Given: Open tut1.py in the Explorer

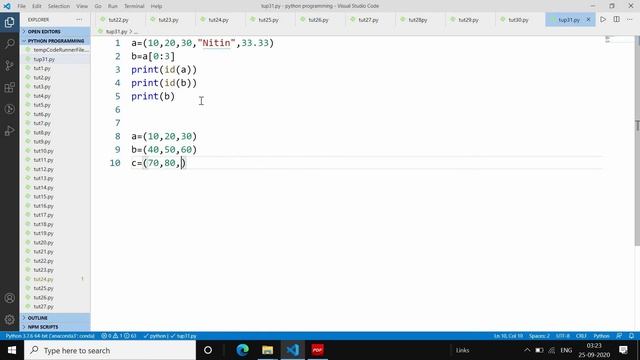Looking at the screenshot, I should (x=42, y=68).
